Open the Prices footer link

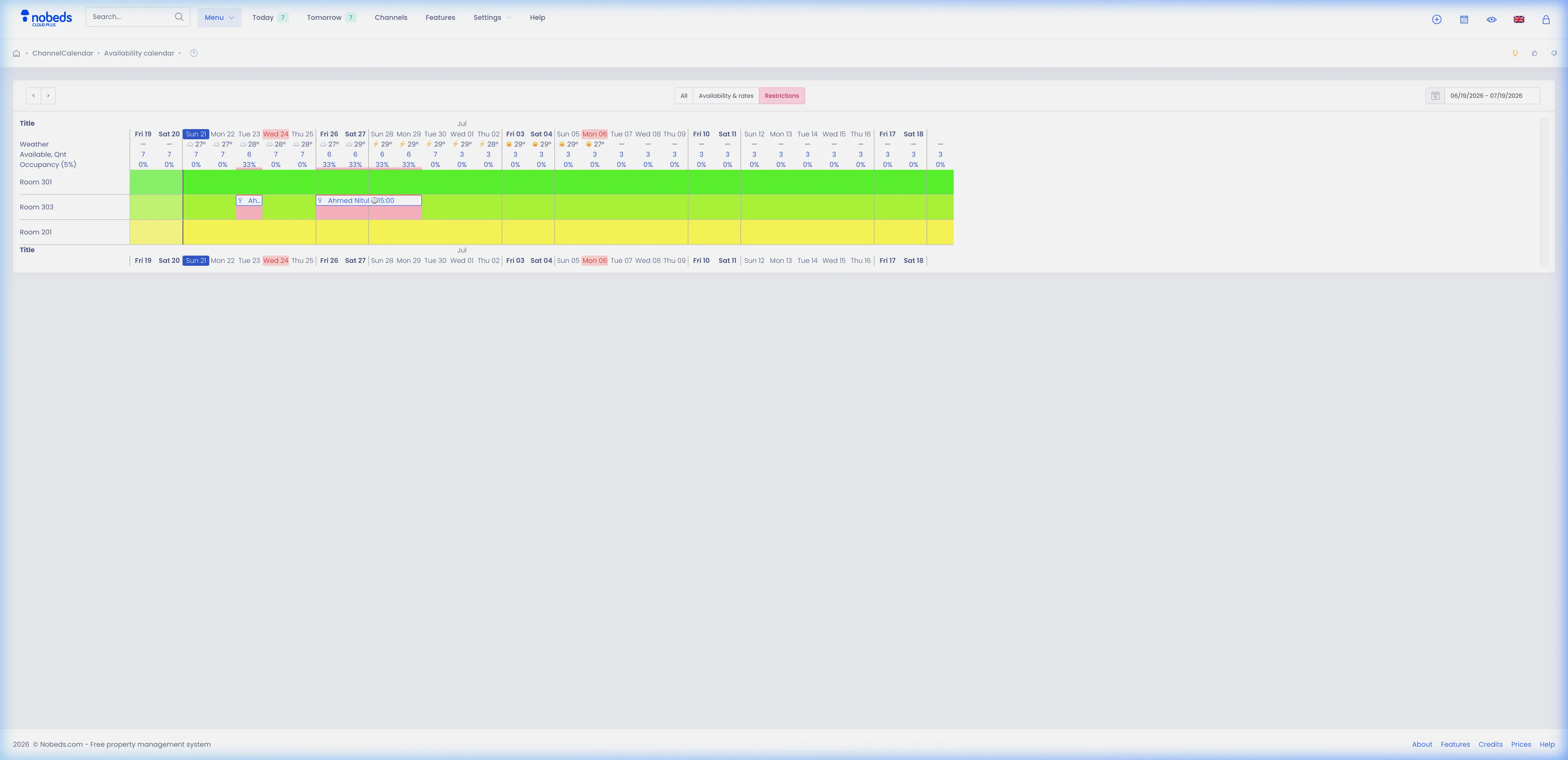click(1521, 744)
